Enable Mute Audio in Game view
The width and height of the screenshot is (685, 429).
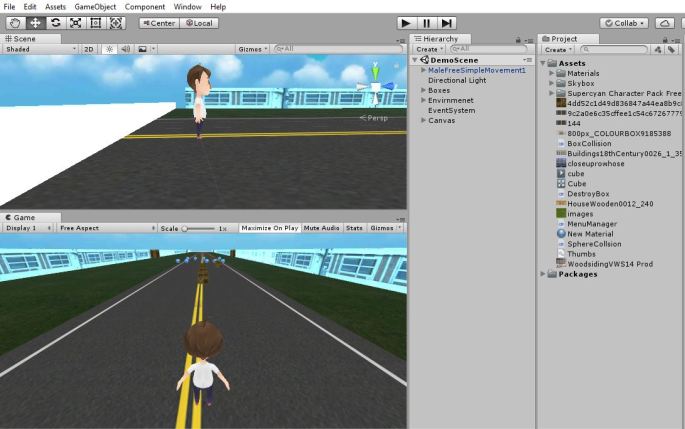321,228
